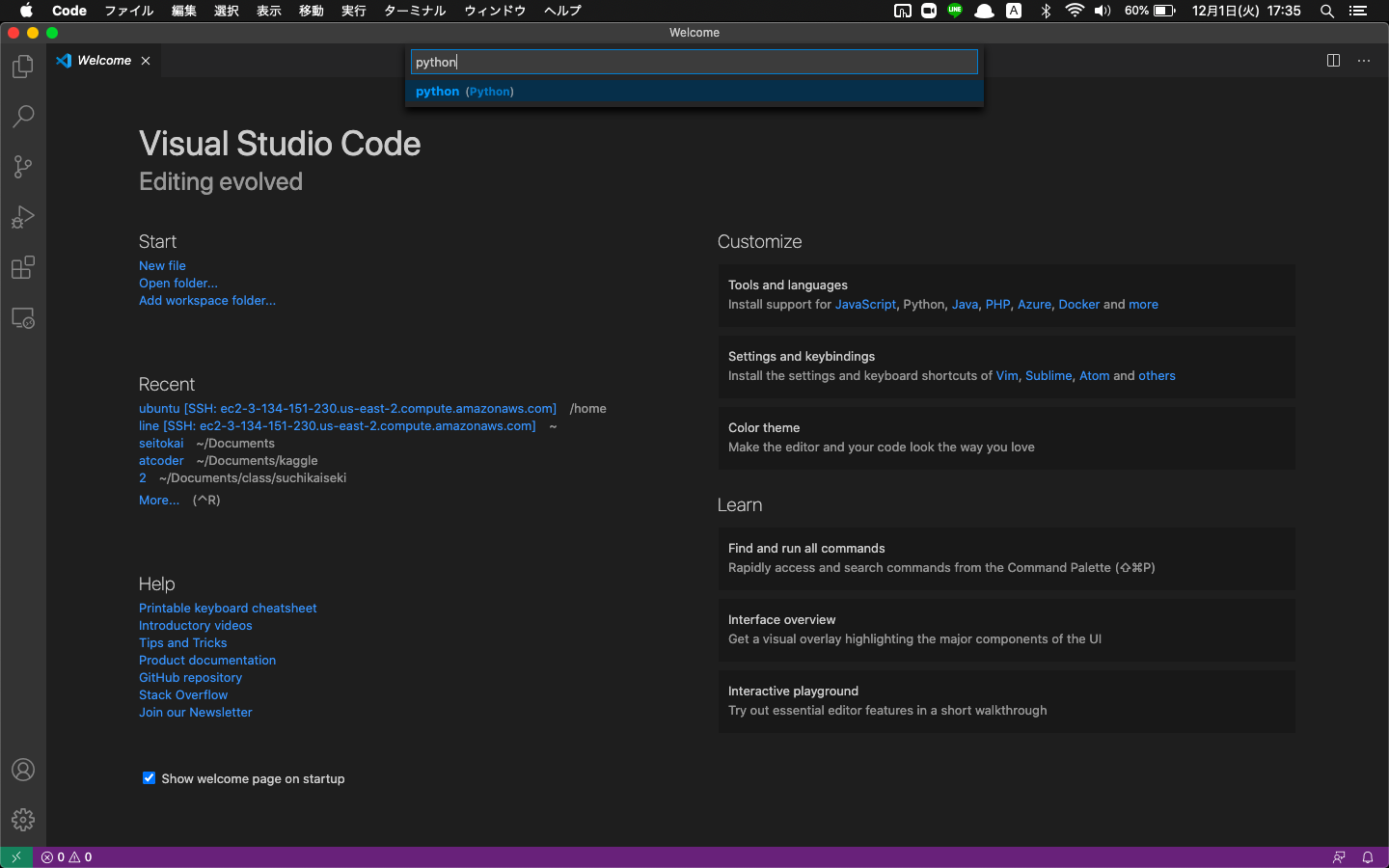Viewport: 1389px width, 868px height.
Task: Install Docker support link
Action: 1078,305
